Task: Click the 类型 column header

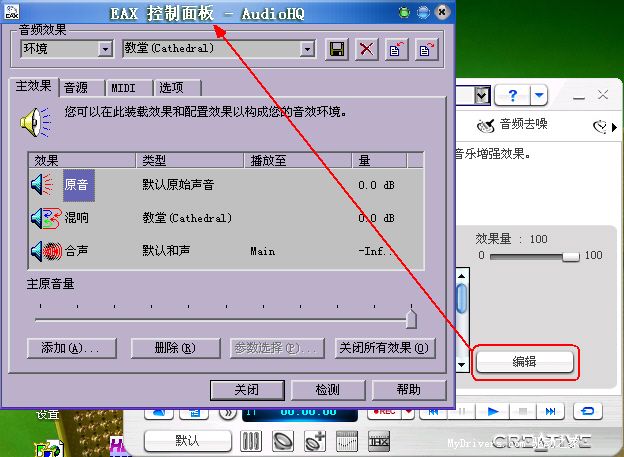Action: tap(190, 160)
